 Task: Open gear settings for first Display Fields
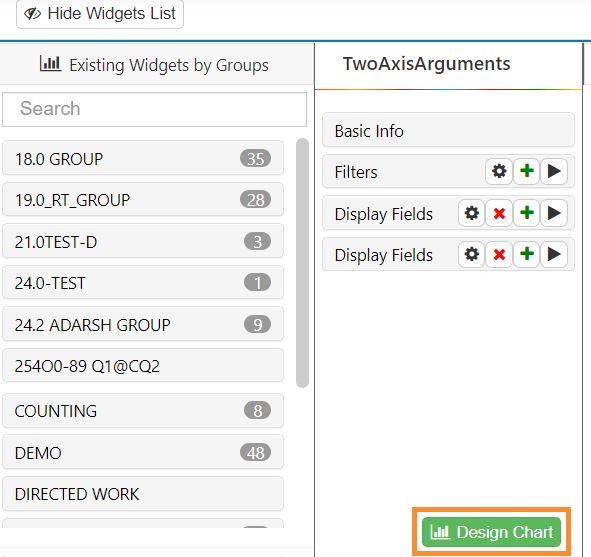(x=472, y=213)
